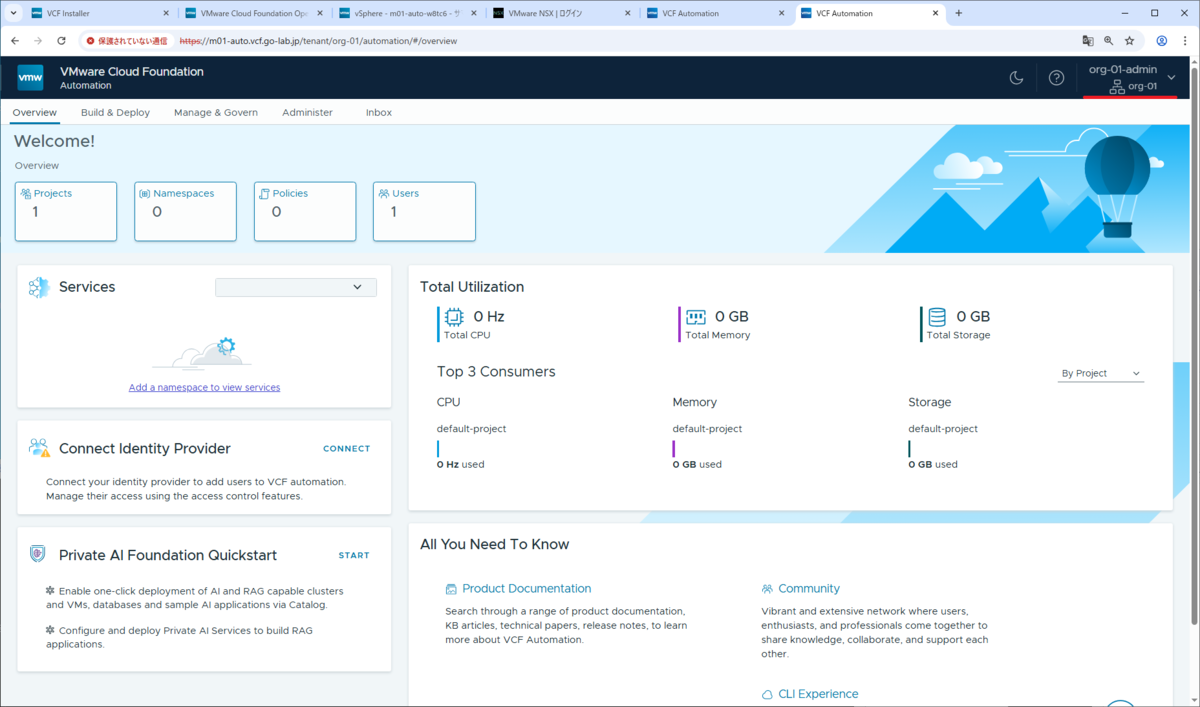Click the Connect Identity Provider warning icon
Screen dimensions: 1200x707
coord(39,448)
